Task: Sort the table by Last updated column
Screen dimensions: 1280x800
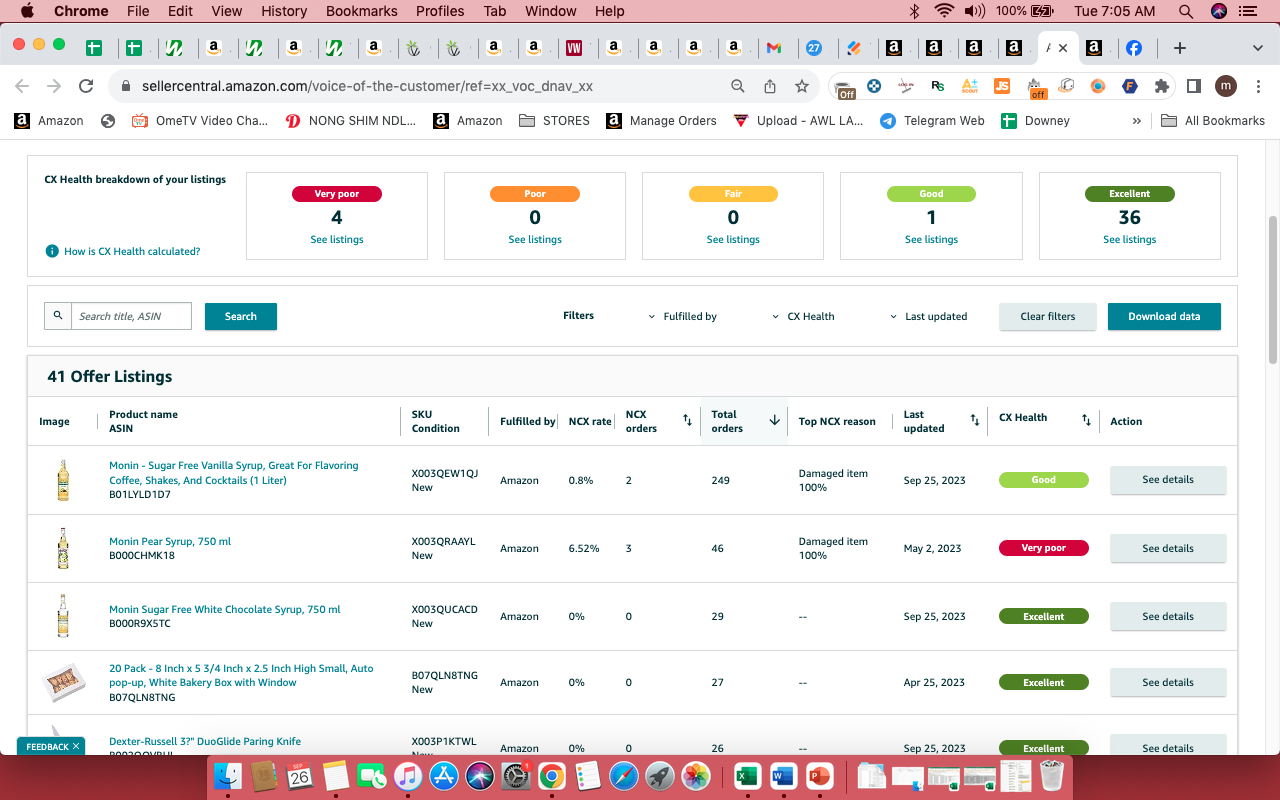Action: 975,421
